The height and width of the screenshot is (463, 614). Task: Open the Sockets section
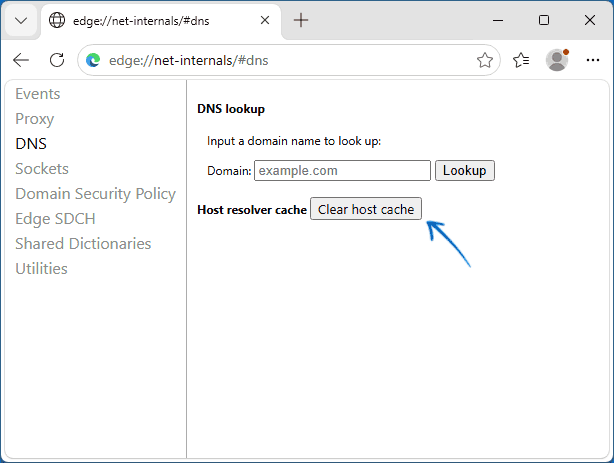[x=42, y=169]
